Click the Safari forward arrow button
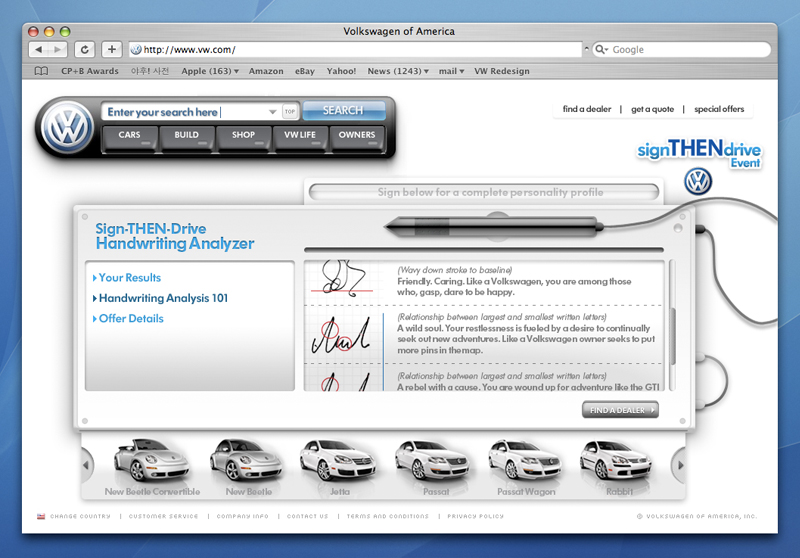Image resolution: width=800 pixels, height=558 pixels. (58, 49)
